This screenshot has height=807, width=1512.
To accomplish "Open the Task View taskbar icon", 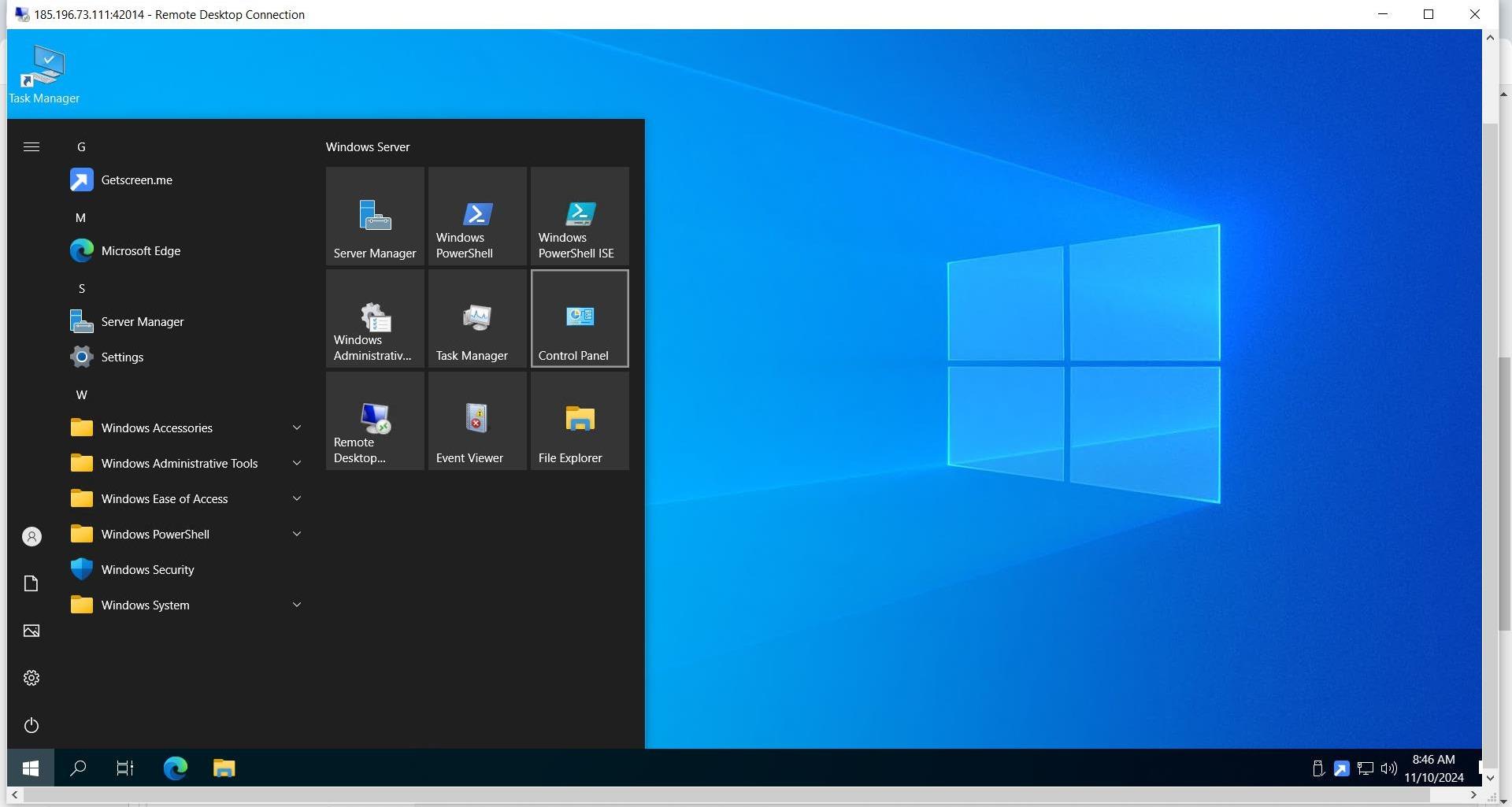I will pyautogui.click(x=125, y=768).
